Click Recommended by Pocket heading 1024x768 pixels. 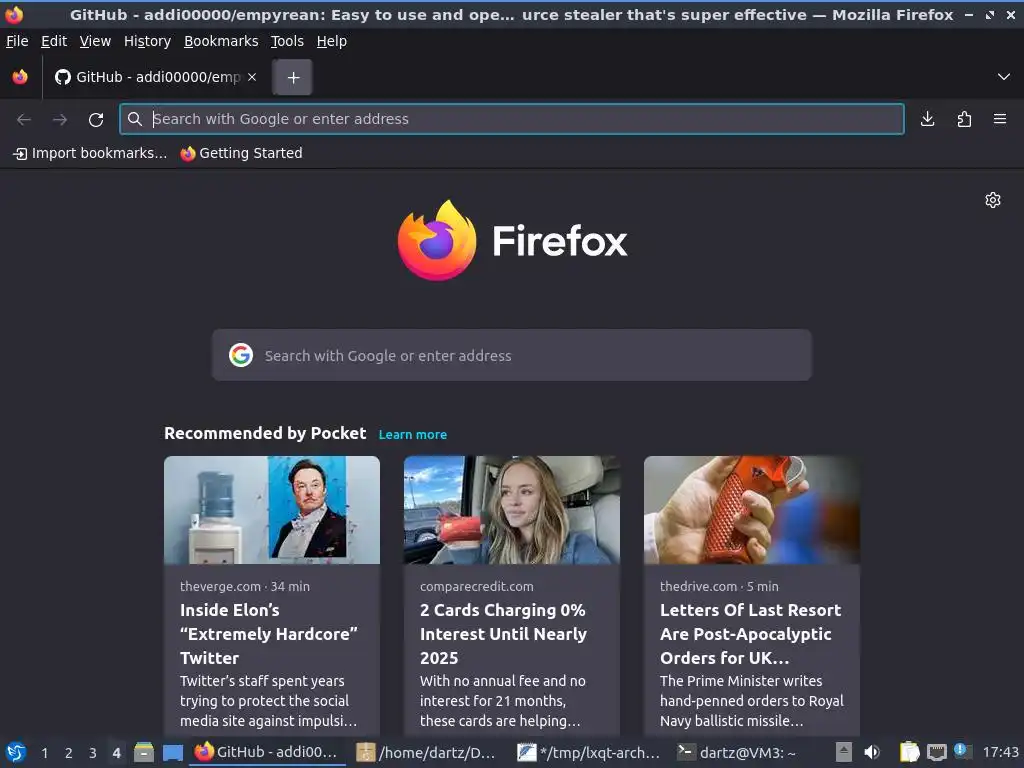pos(265,434)
